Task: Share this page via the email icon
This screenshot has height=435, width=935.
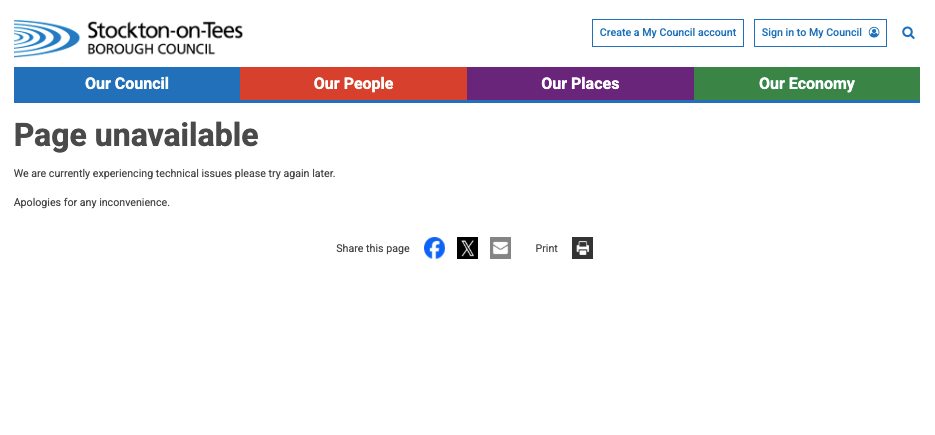Action: (x=500, y=248)
